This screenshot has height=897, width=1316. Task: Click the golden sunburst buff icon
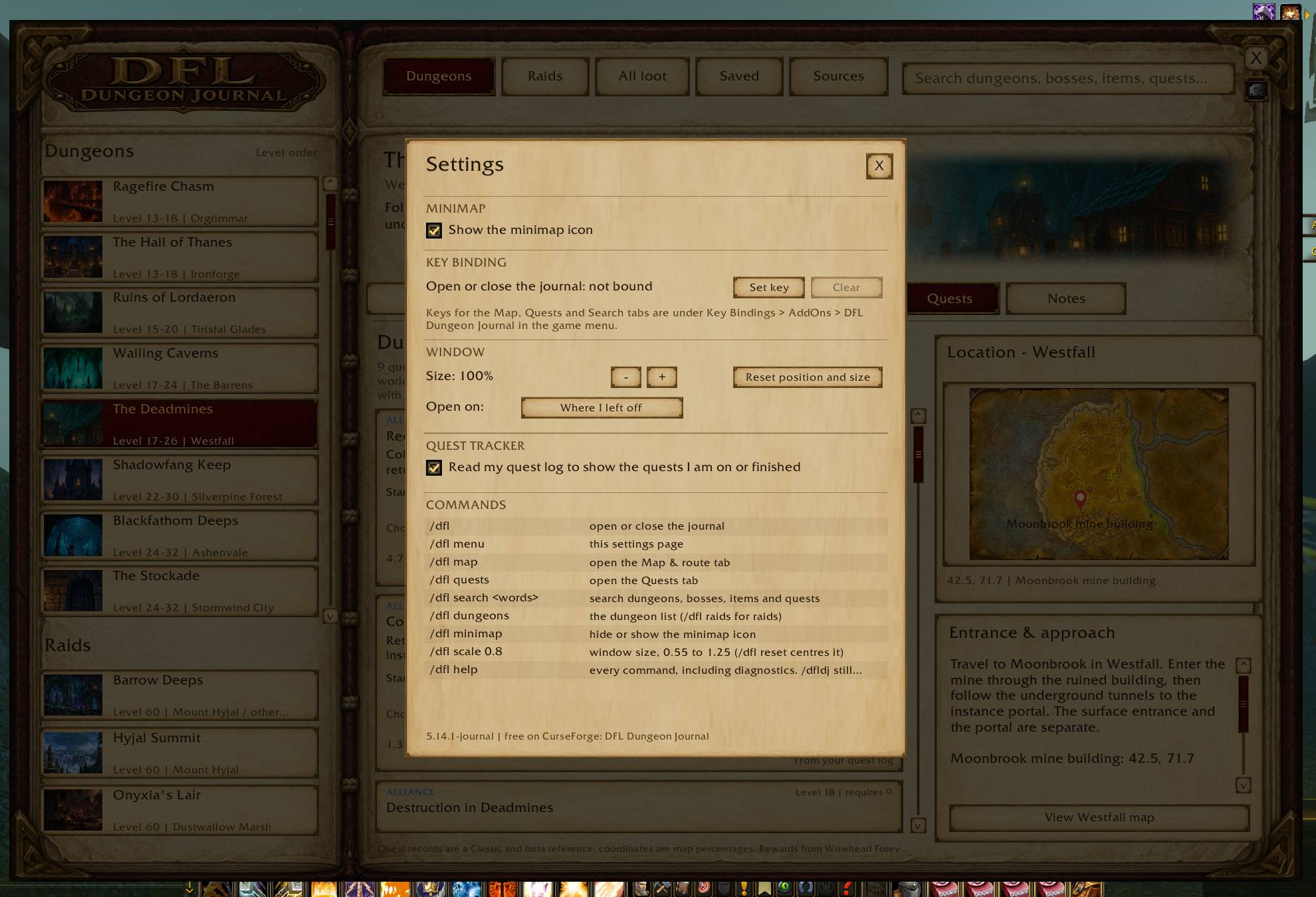(x=1290, y=12)
